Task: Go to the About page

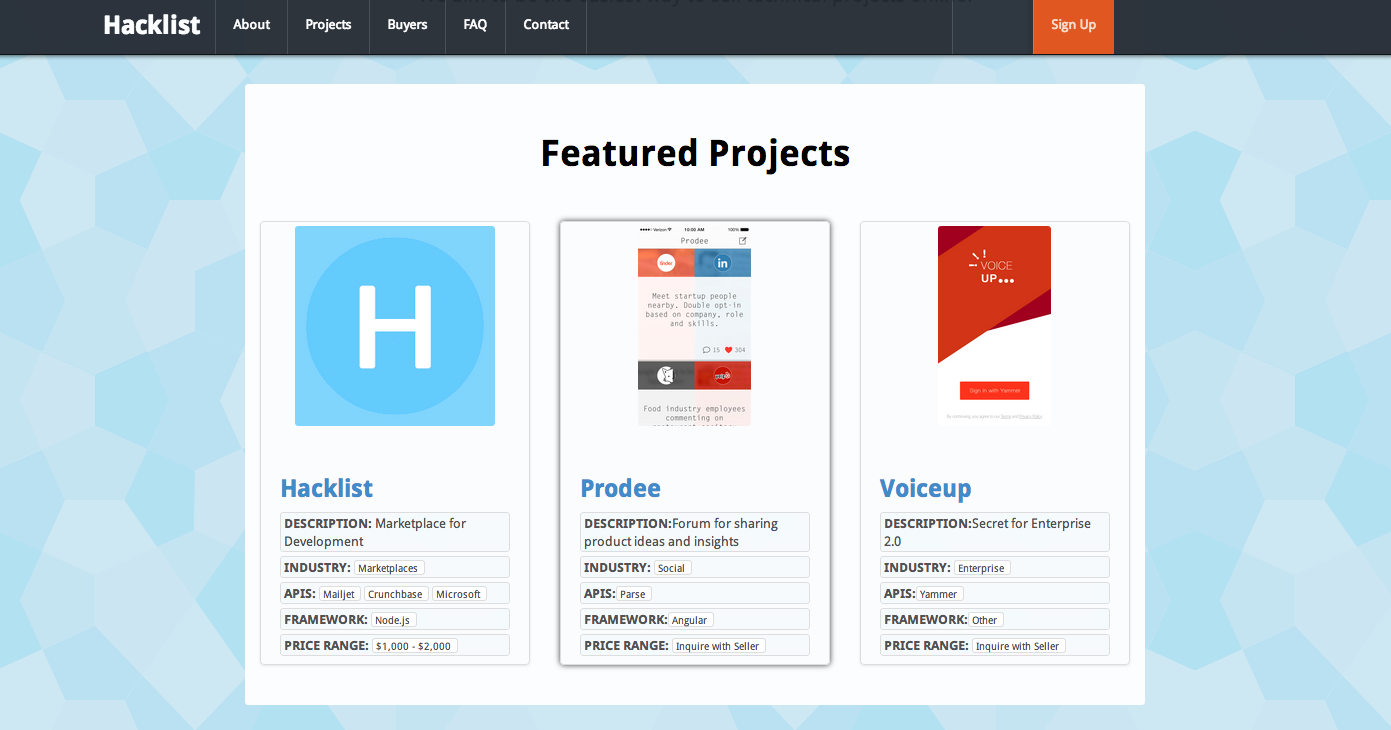Action: point(251,25)
